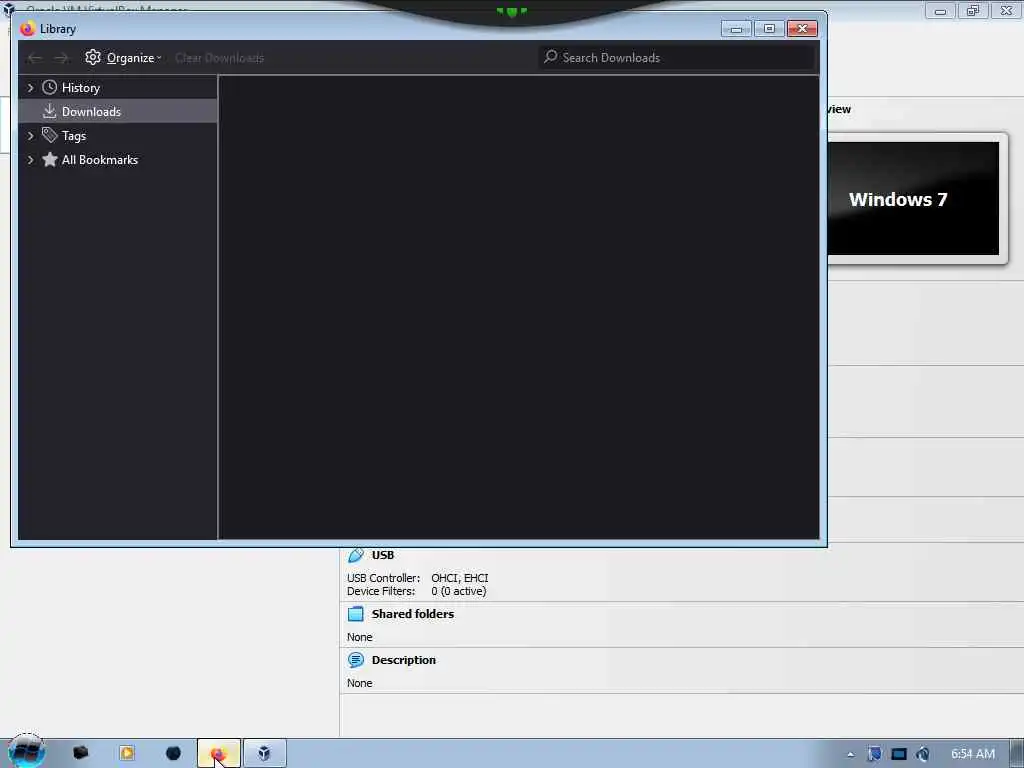Expand the All Bookmarks node
1024x768 pixels.
point(30,160)
